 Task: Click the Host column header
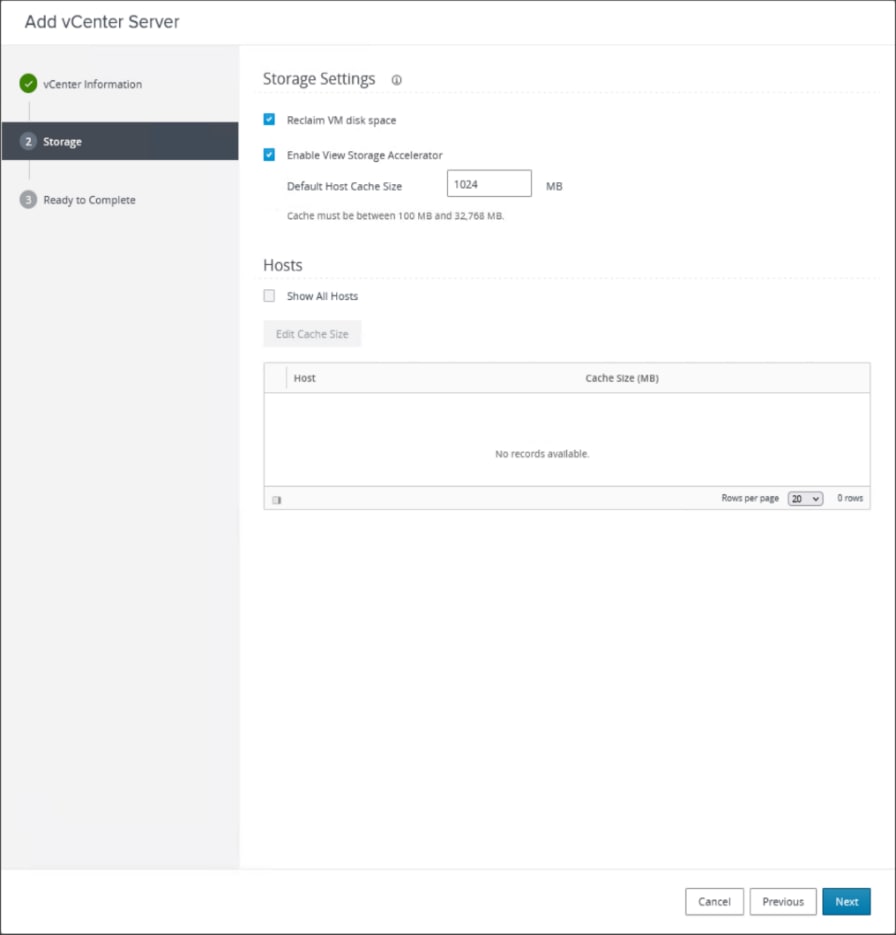point(305,378)
